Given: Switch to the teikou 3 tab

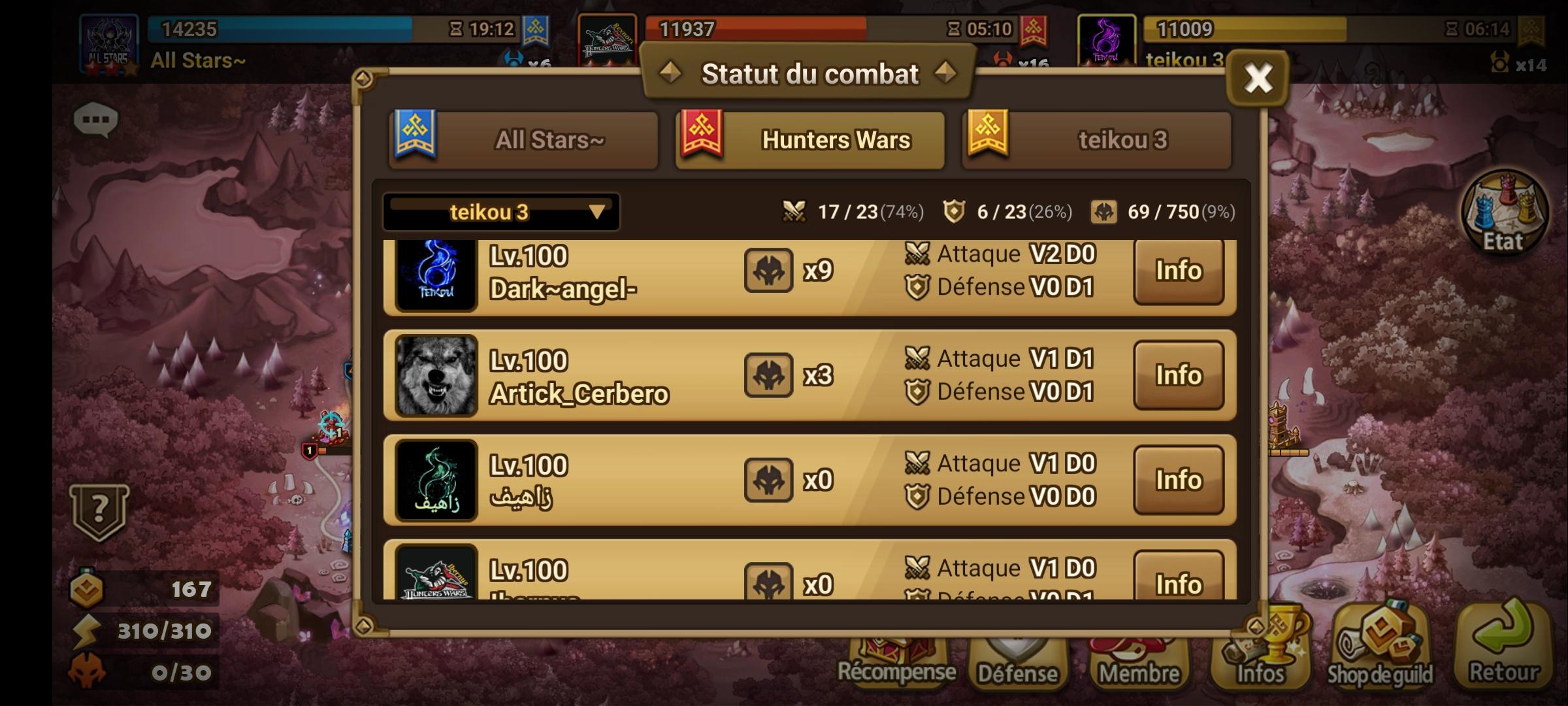Looking at the screenshot, I should click(x=1097, y=140).
